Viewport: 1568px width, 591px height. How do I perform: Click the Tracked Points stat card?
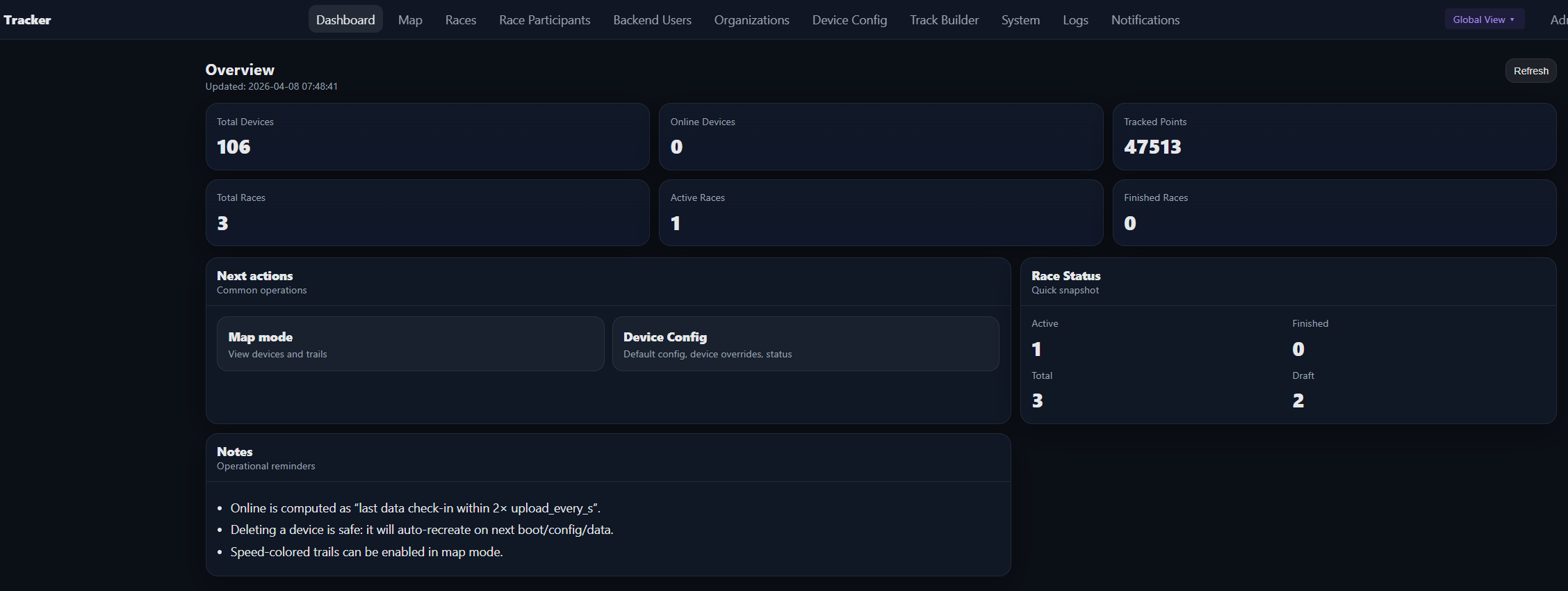1334,137
